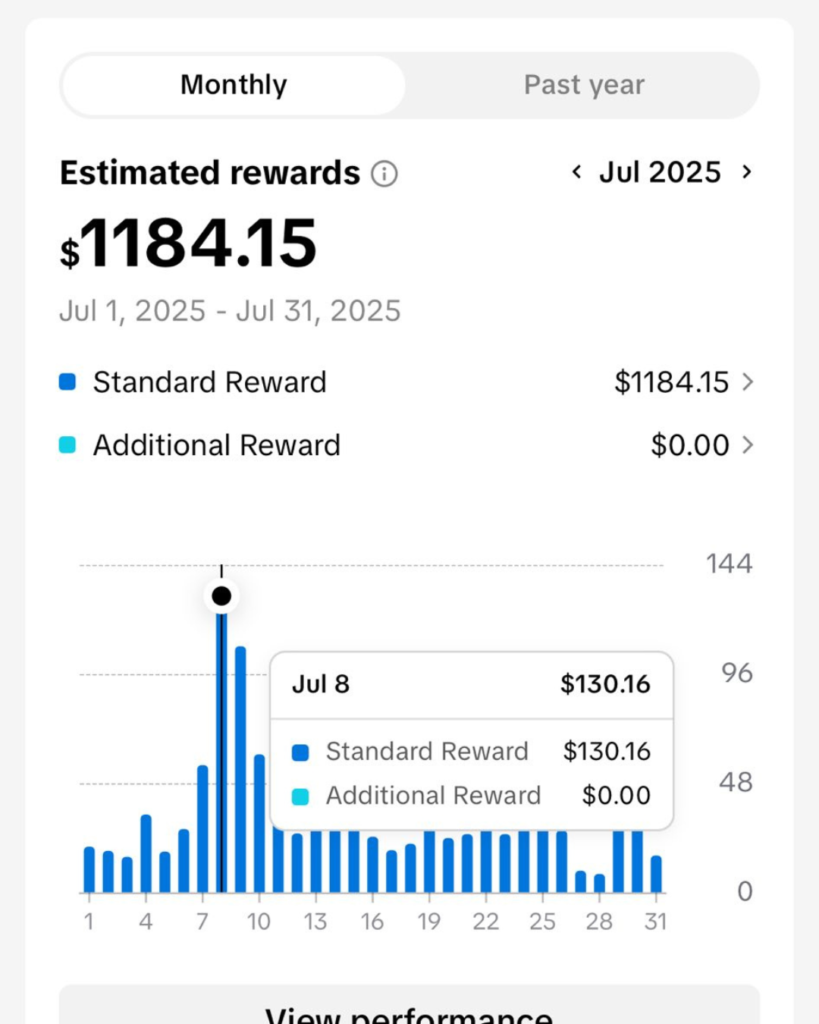Tap the chart bar for day 7

pyautogui.click(x=202, y=828)
